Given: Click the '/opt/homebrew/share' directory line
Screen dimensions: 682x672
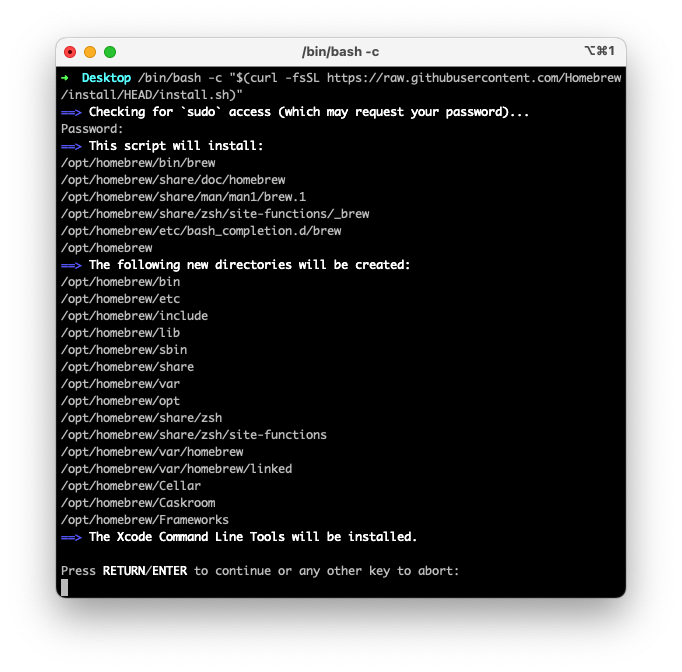Looking at the screenshot, I should click(127, 367).
